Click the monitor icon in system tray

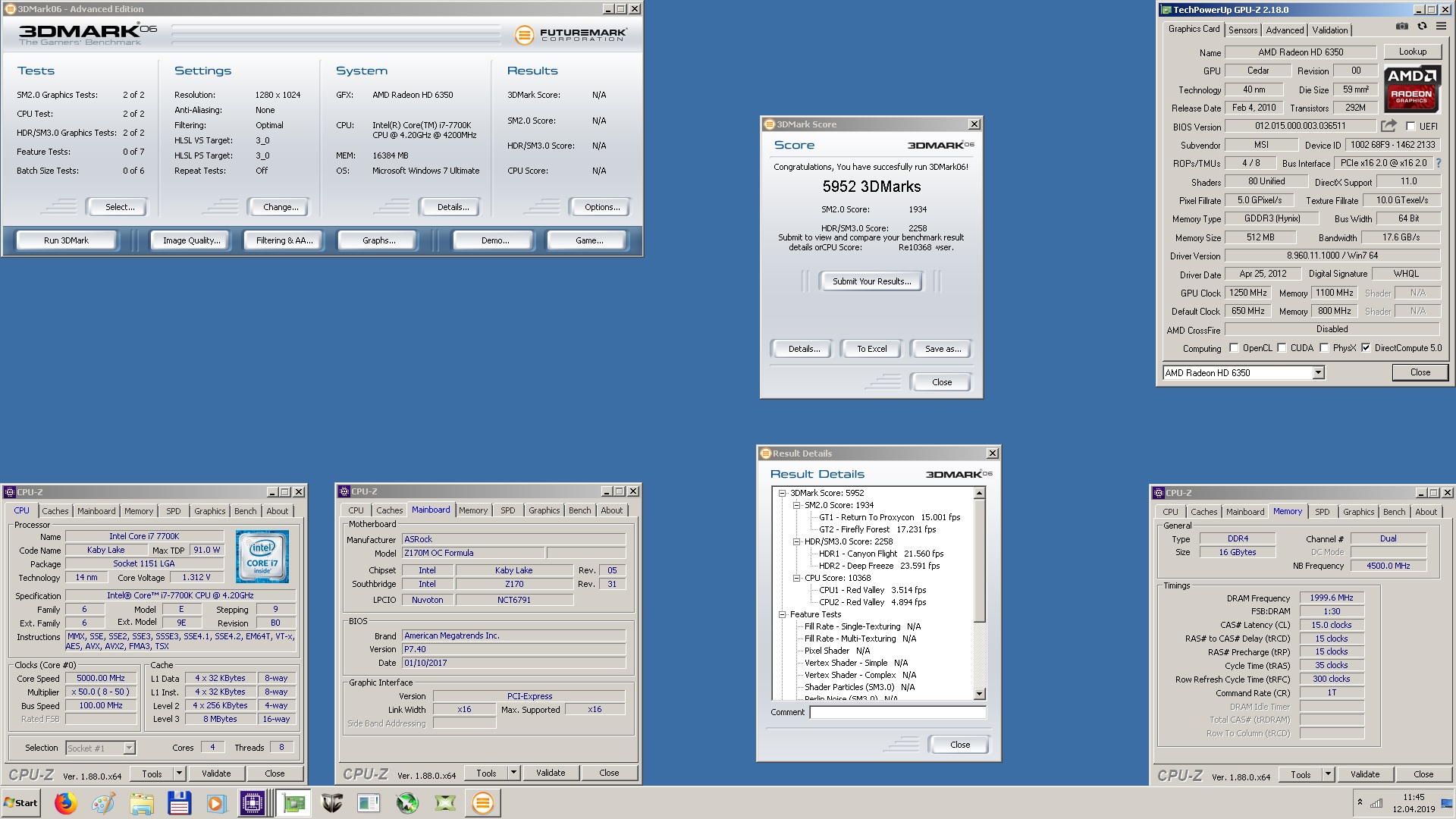click(x=1446, y=803)
